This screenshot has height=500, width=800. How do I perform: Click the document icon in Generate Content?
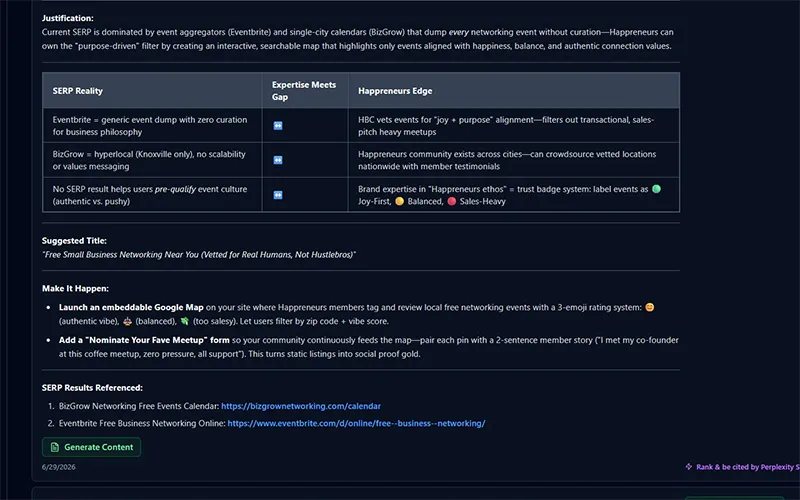click(x=55, y=447)
